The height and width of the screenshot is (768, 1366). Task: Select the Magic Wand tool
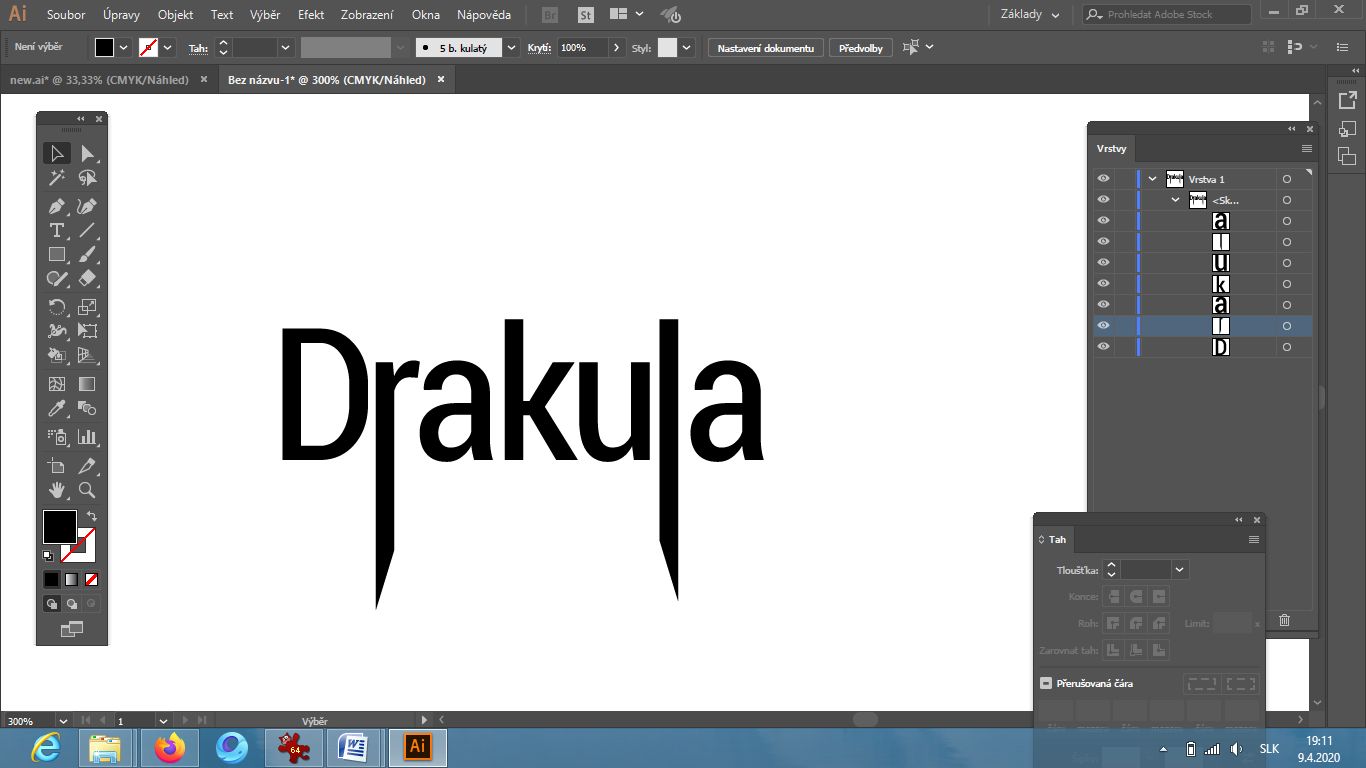click(x=57, y=177)
